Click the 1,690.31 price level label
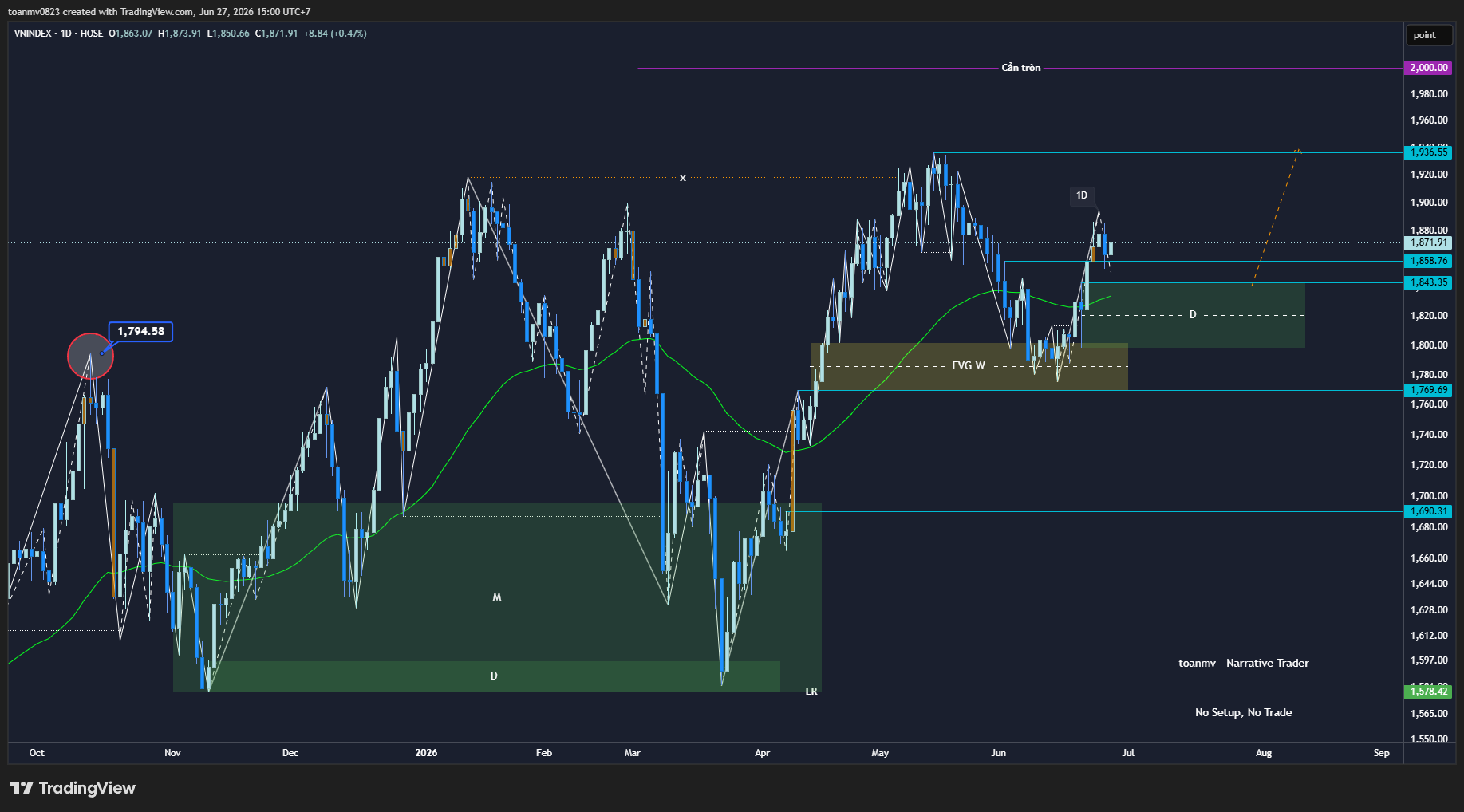 [1428, 511]
